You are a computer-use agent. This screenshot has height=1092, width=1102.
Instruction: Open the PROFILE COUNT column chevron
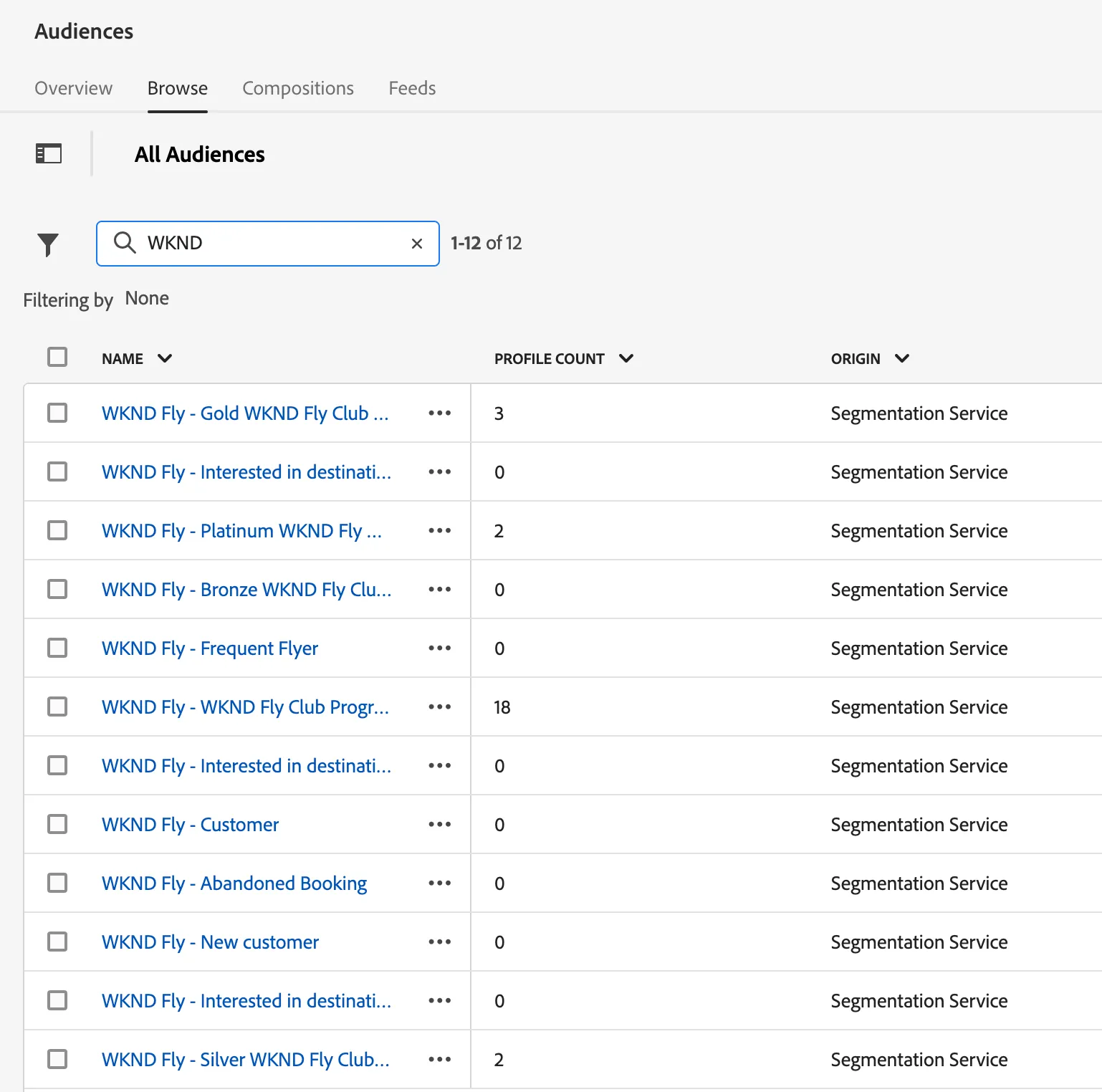pyautogui.click(x=626, y=358)
